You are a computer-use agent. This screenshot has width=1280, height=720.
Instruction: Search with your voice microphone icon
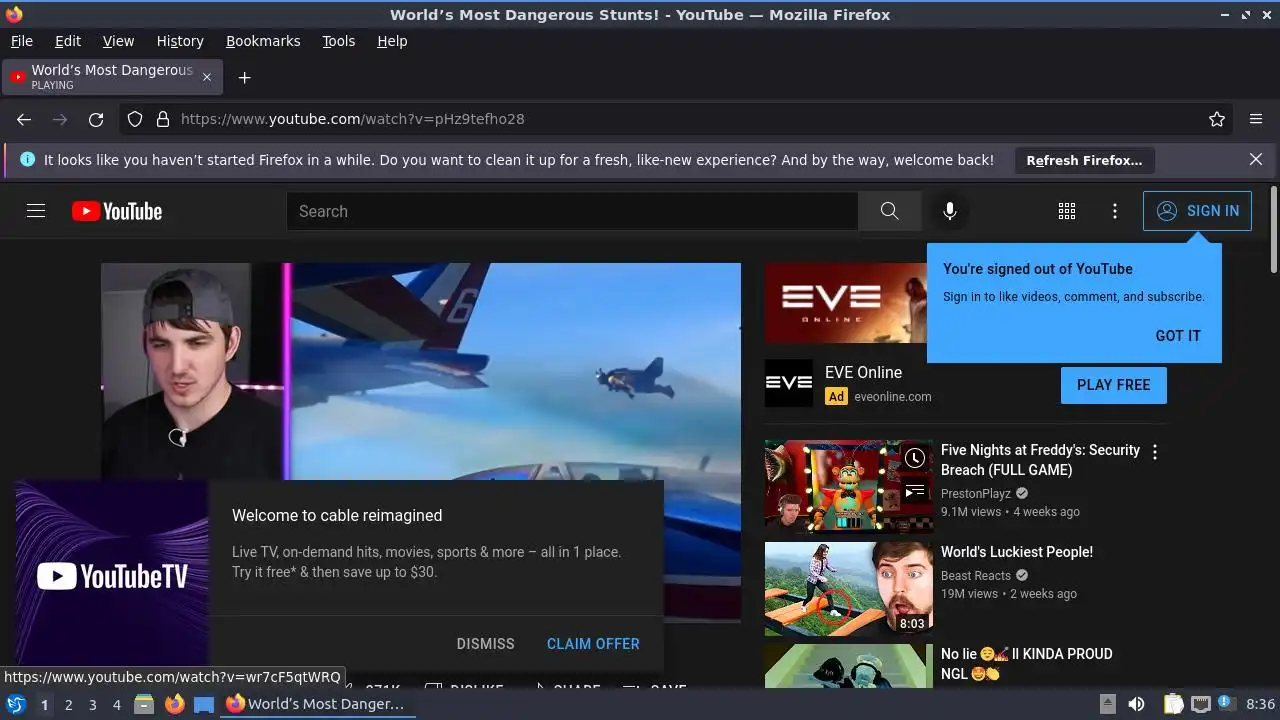[950, 211]
